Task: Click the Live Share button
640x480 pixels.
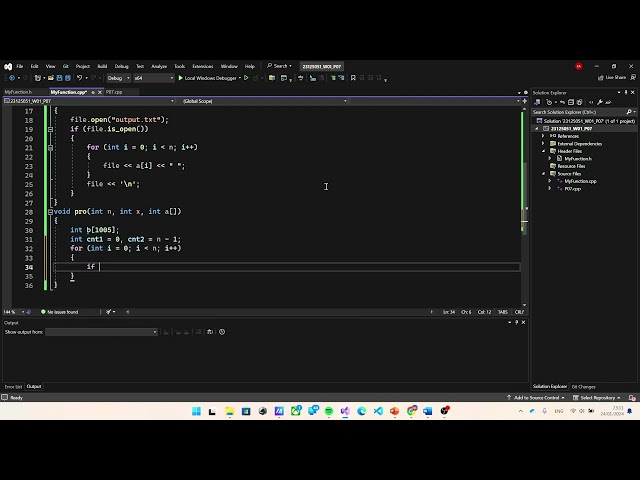Action: (612, 78)
